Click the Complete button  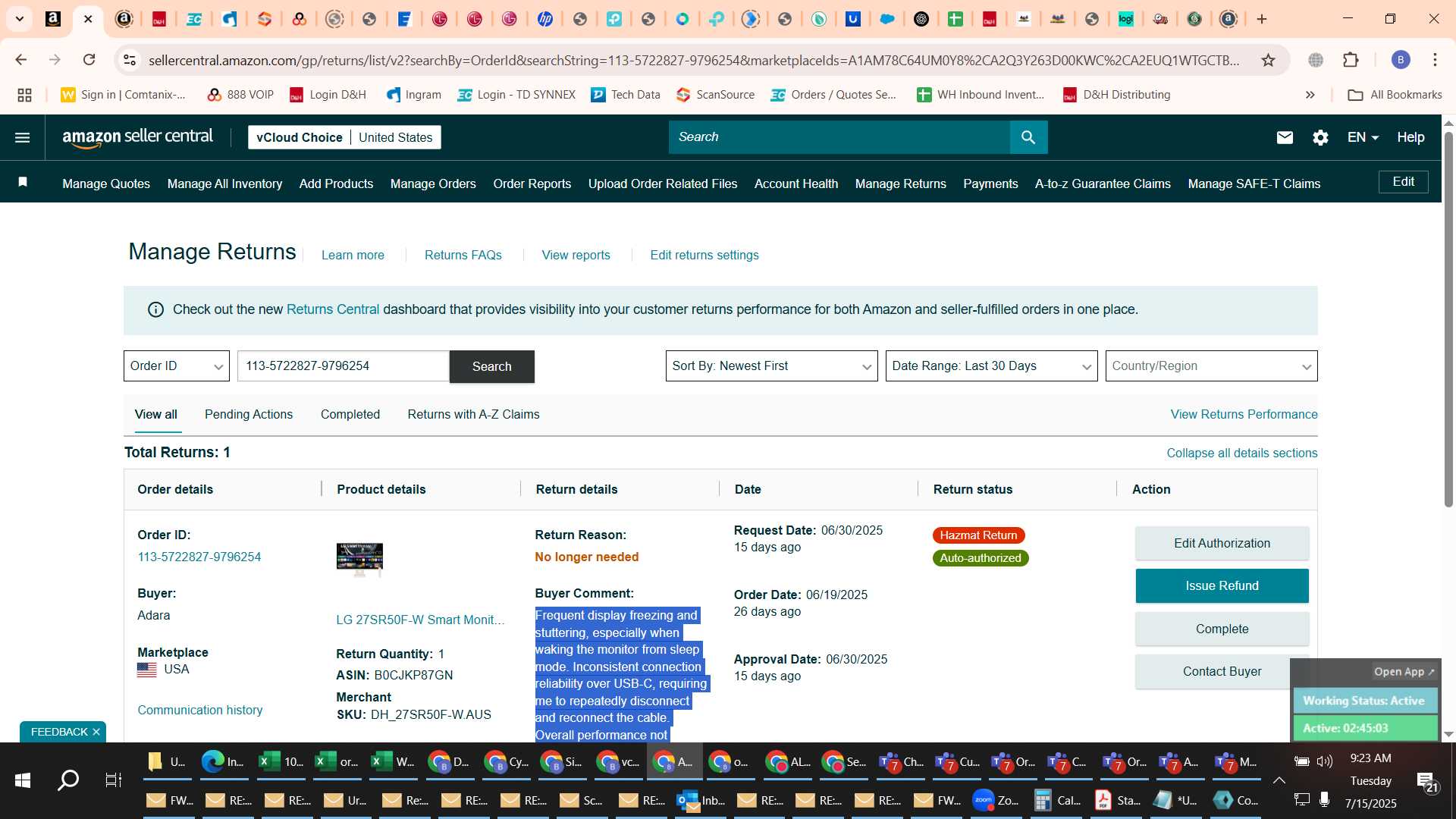tap(1222, 629)
